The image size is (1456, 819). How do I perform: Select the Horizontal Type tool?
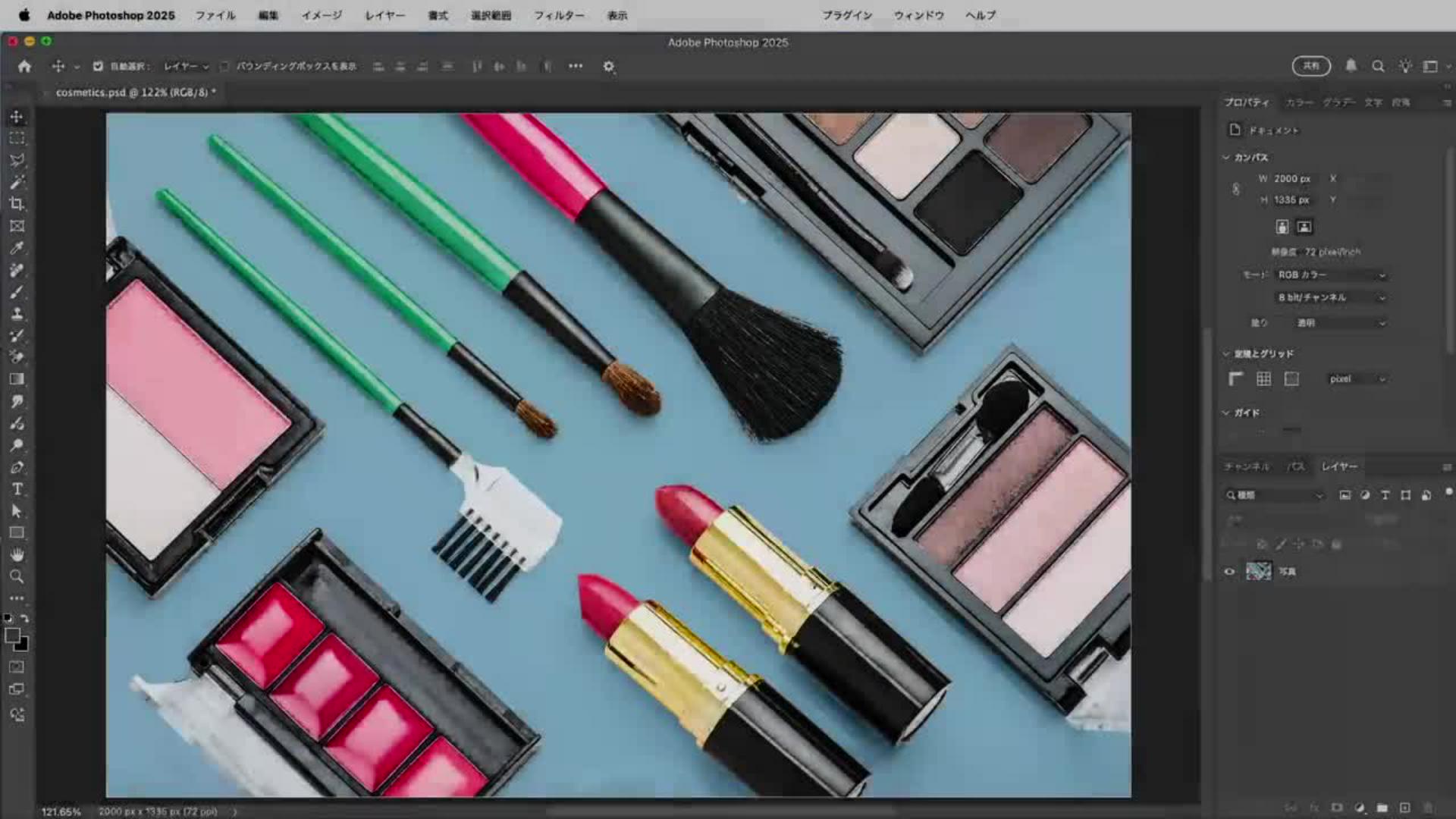[17, 489]
